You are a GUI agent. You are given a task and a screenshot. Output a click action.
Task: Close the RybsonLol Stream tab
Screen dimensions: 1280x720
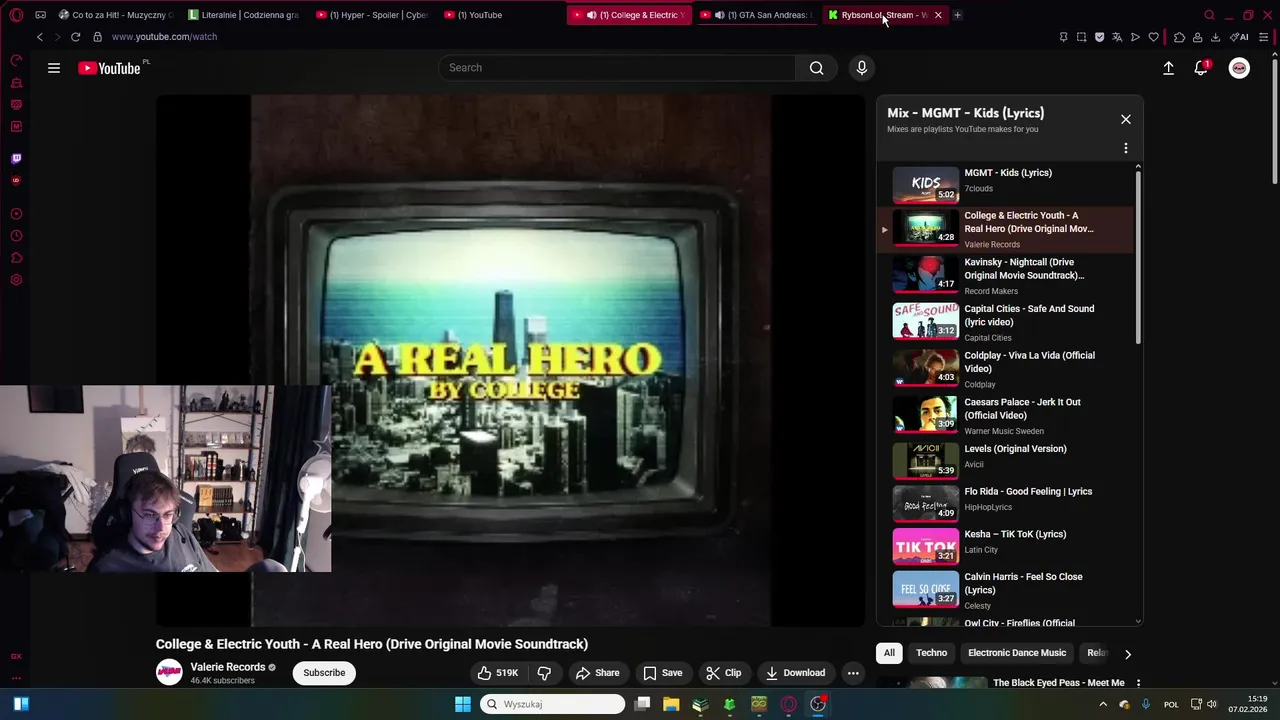[x=938, y=15]
